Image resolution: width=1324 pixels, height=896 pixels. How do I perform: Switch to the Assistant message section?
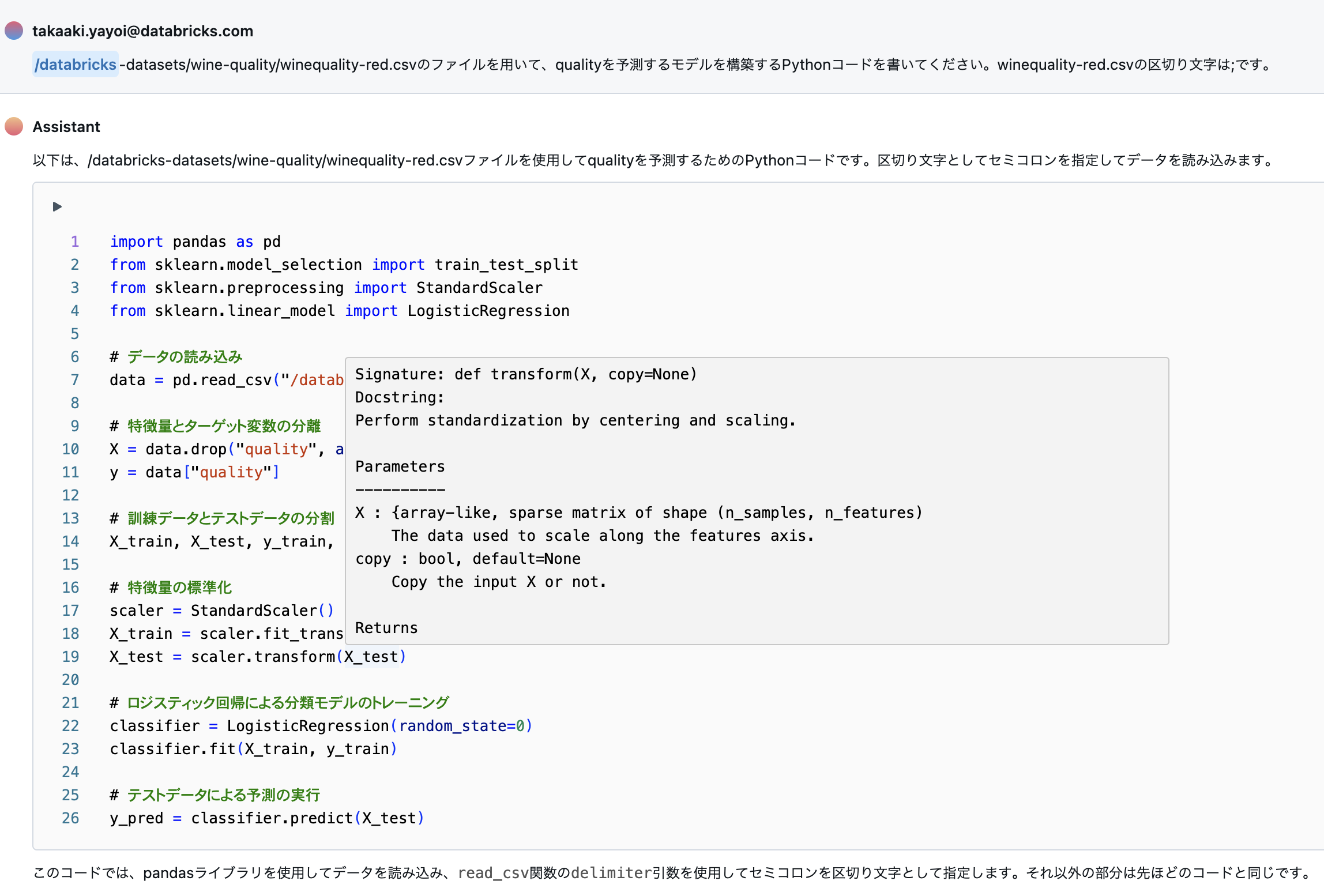[x=66, y=126]
